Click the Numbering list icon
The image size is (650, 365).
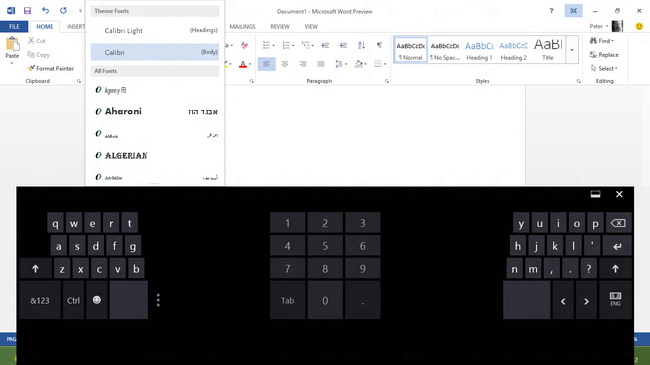click(x=286, y=45)
